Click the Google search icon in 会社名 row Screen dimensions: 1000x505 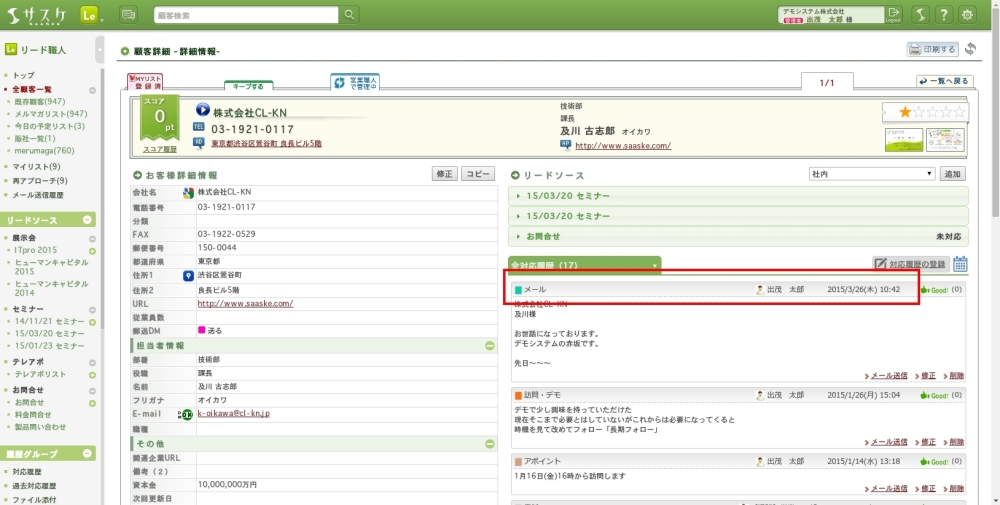pos(187,192)
